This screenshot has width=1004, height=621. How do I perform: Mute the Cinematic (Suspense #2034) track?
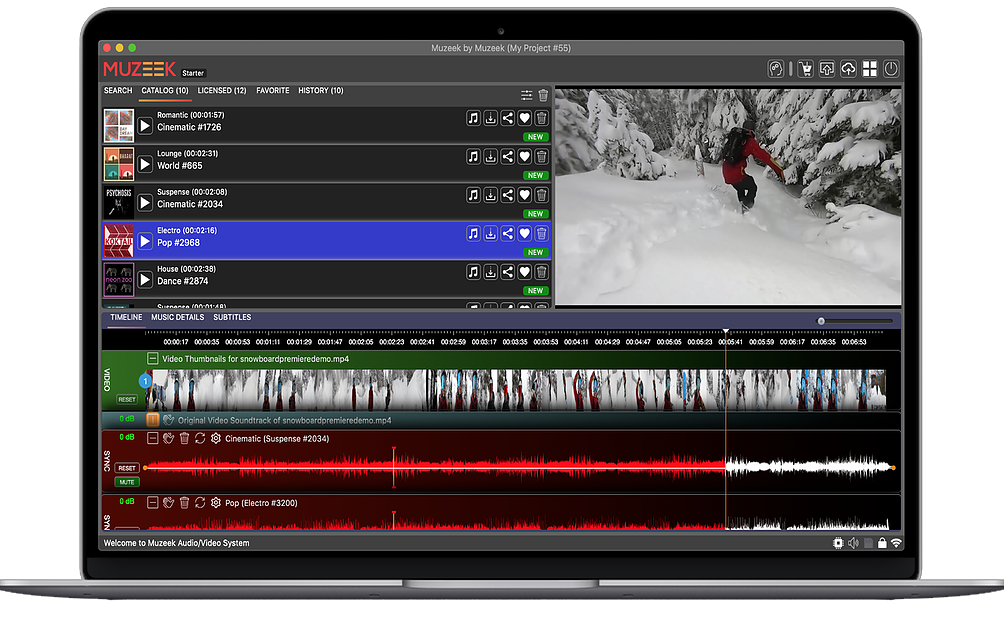127,482
